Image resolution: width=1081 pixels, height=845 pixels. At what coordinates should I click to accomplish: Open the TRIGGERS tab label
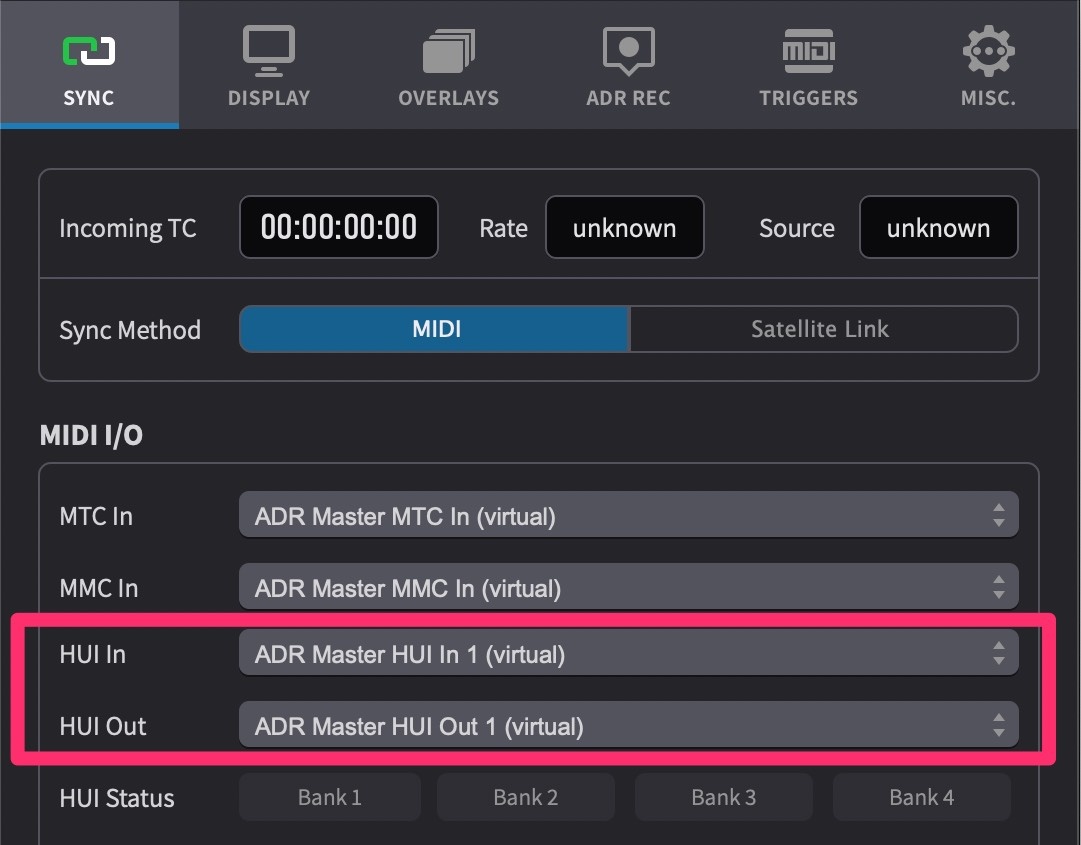click(x=809, y=98)
